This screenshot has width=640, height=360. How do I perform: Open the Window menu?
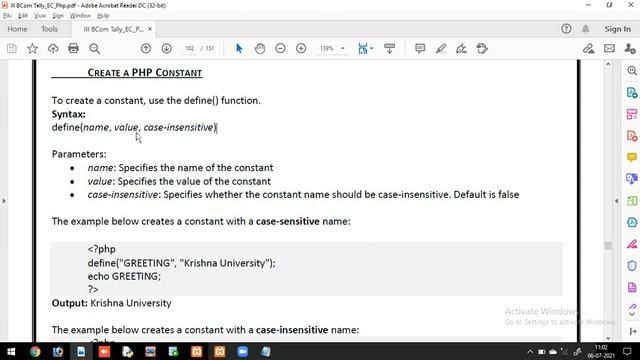(80, 16)
